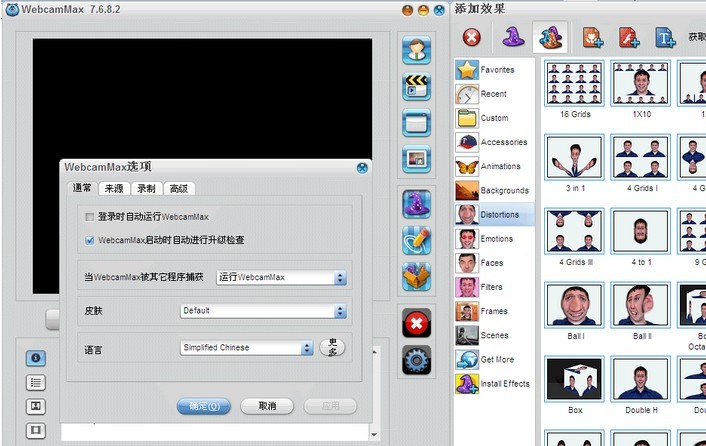Click the large red X remove button

416,323
